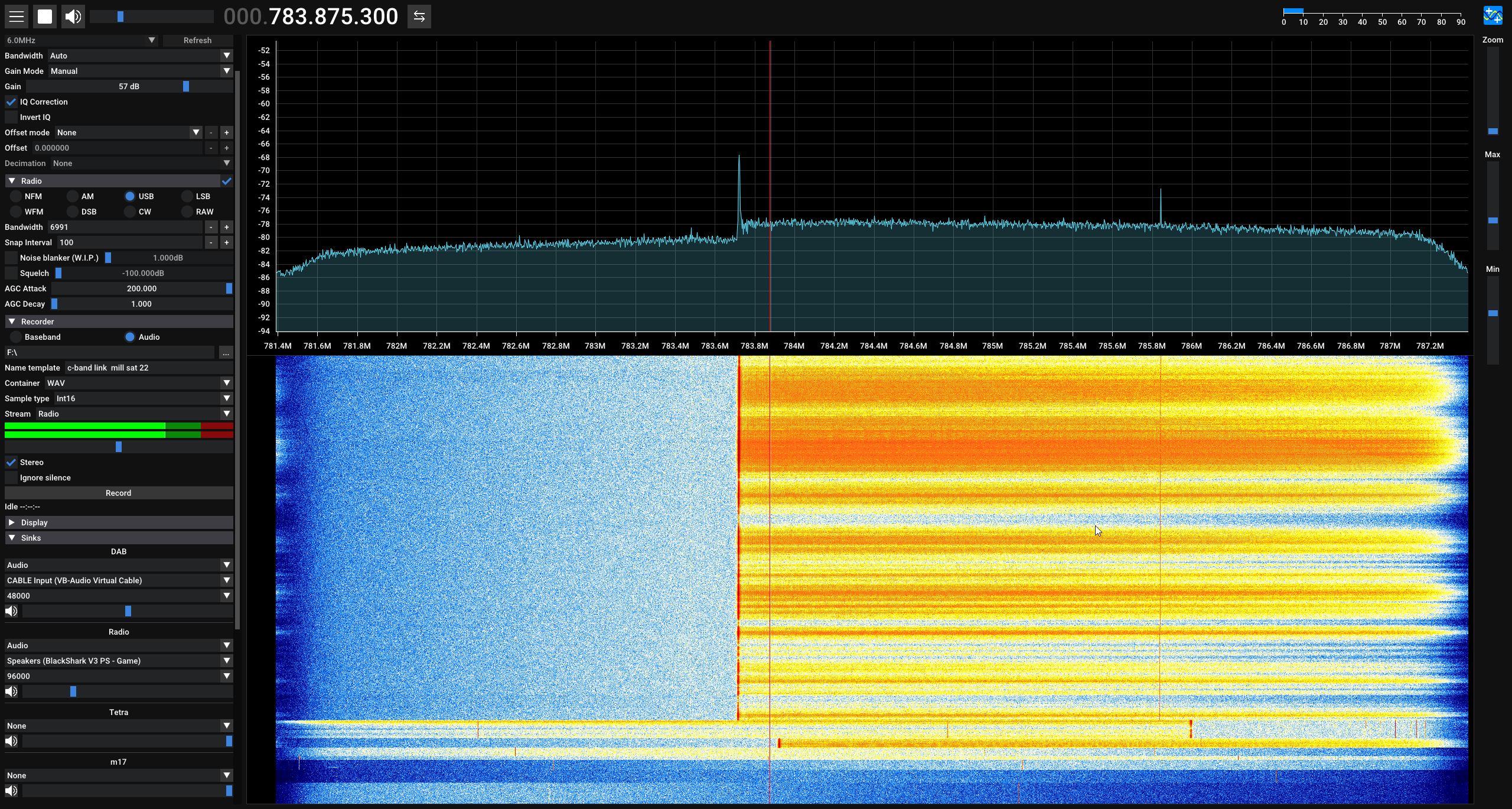Open the hamburger menu icon
The image size is (1512, 809).
17,17
